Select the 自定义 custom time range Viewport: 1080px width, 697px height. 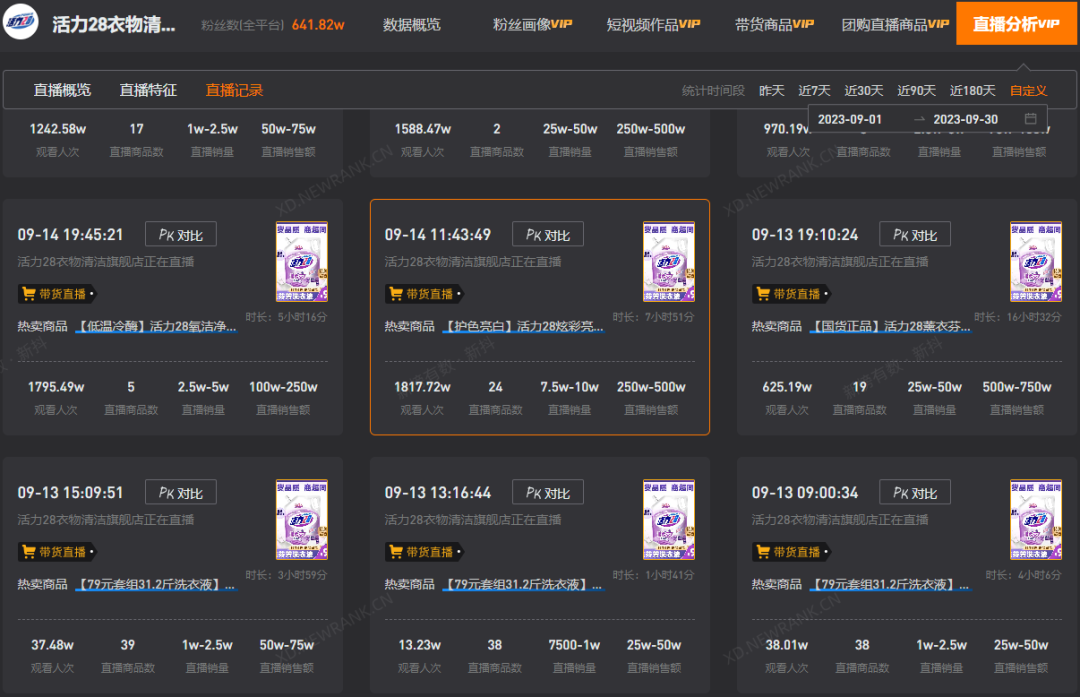click(x=1028, y=91)
